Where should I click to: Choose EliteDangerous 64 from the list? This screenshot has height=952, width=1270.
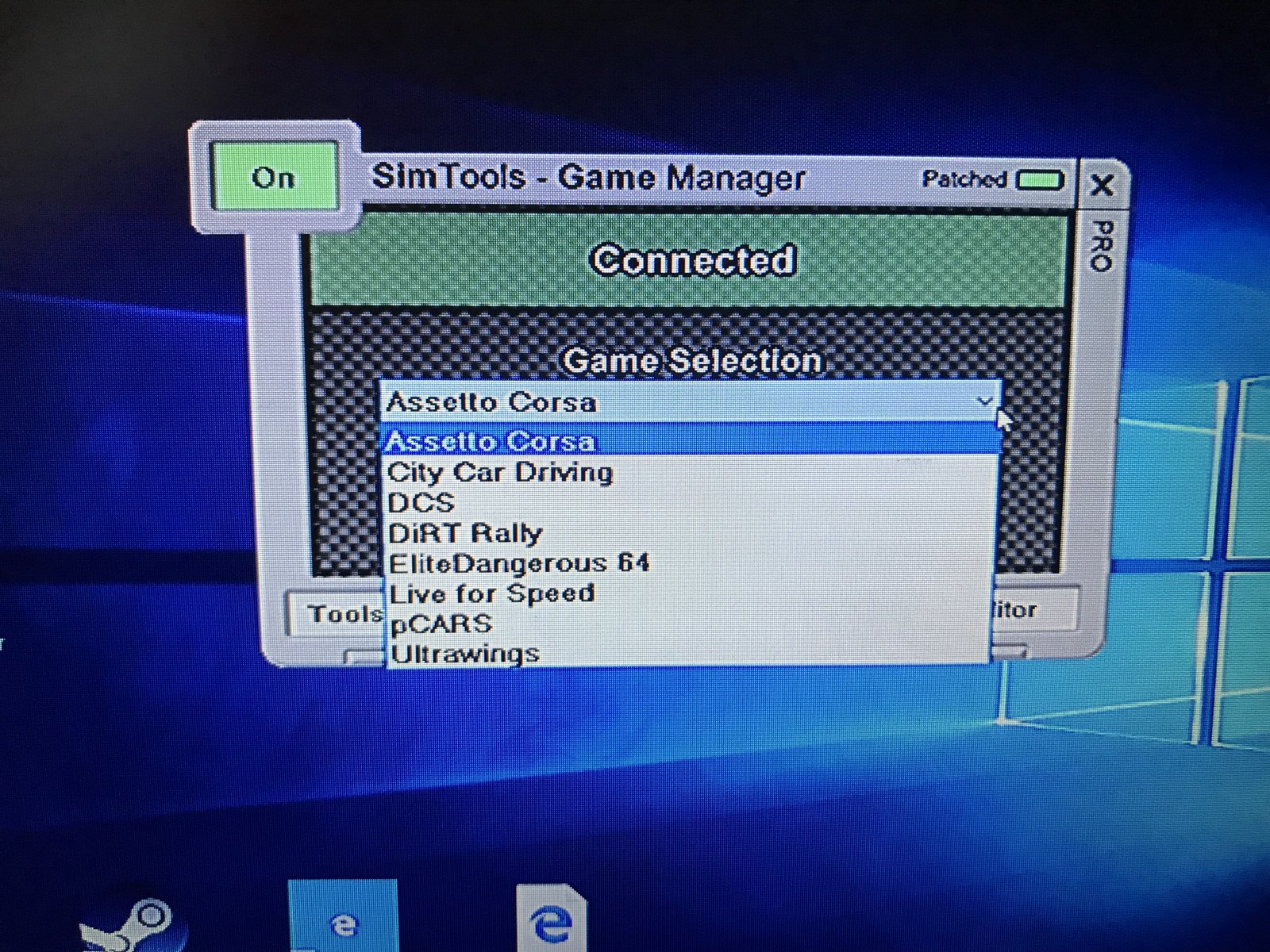coord(689,563)
